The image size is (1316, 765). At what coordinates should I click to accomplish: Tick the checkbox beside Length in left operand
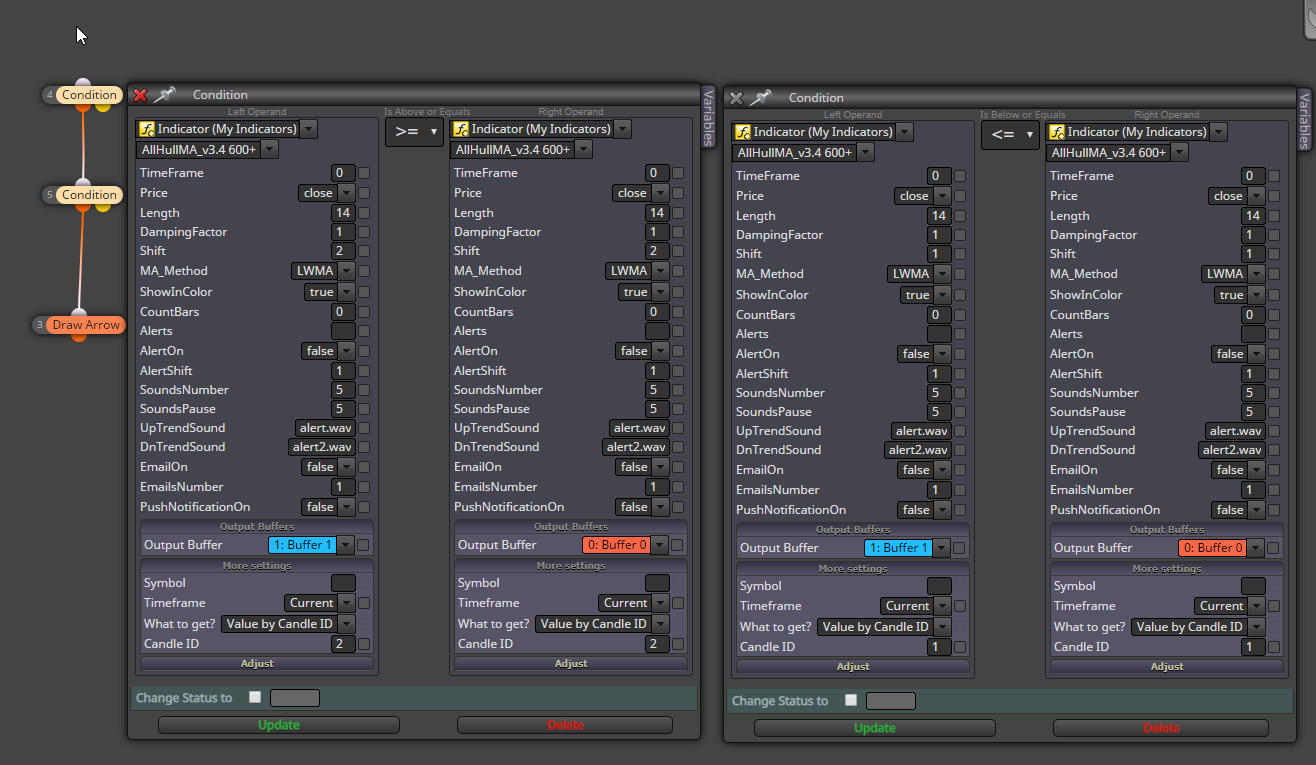[364, 213]
